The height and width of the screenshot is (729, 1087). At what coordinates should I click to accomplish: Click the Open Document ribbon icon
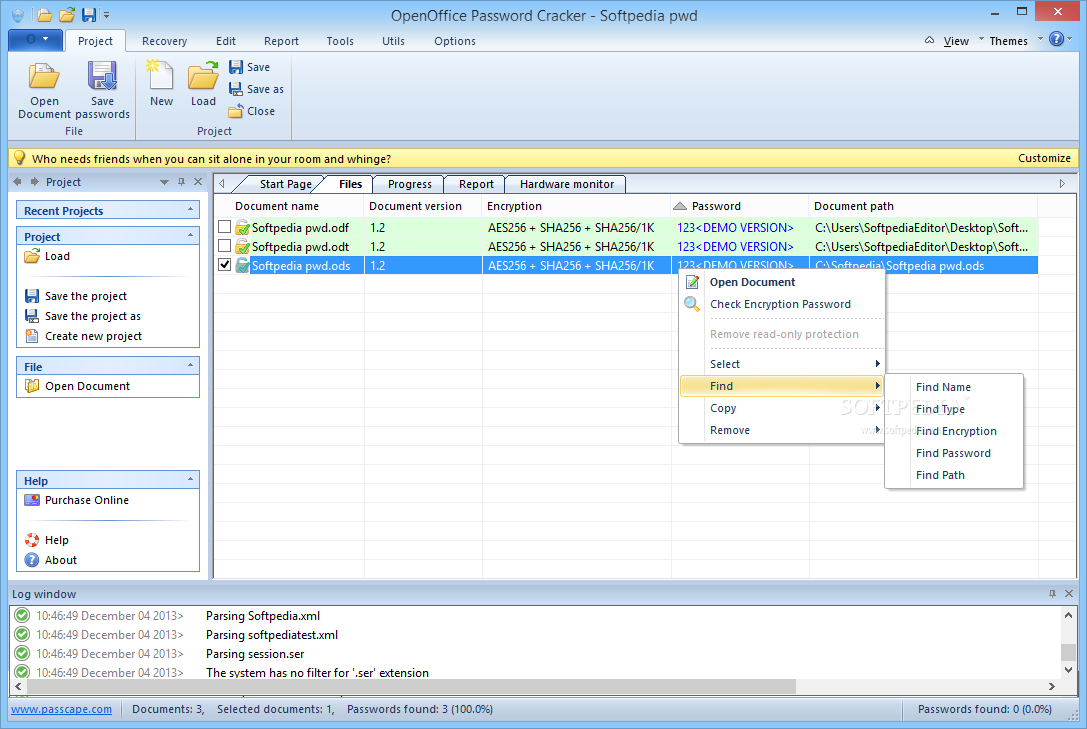click(x=44, y=91)
